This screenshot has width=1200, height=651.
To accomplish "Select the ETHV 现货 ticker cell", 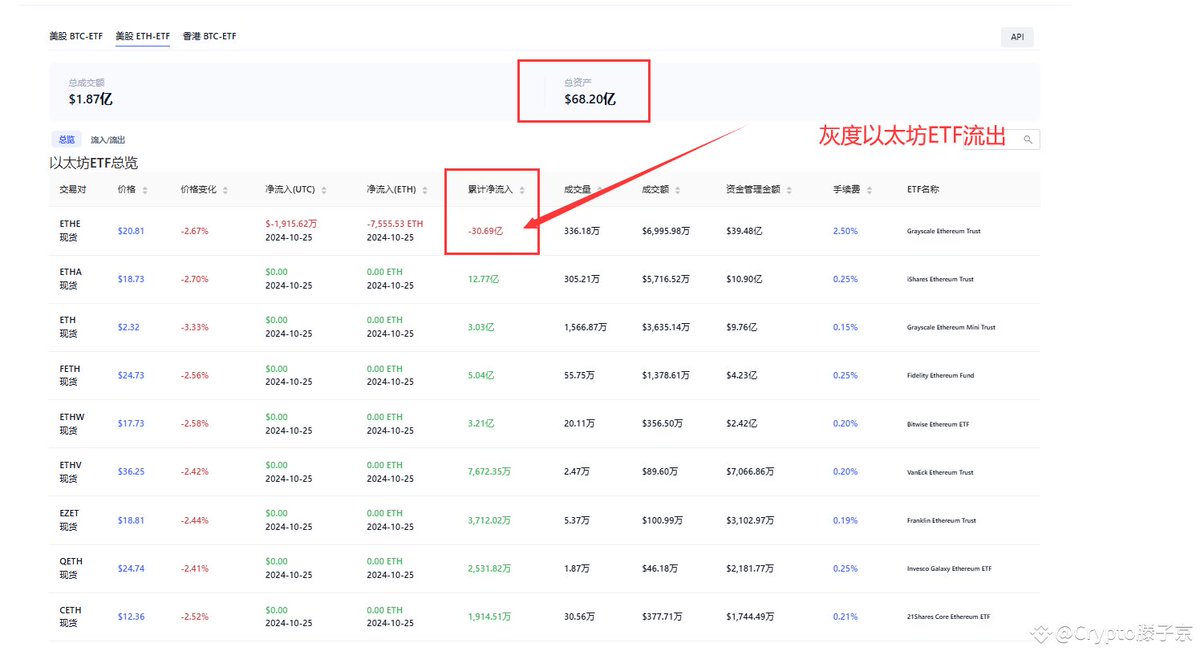I will [x=70, y=470].
